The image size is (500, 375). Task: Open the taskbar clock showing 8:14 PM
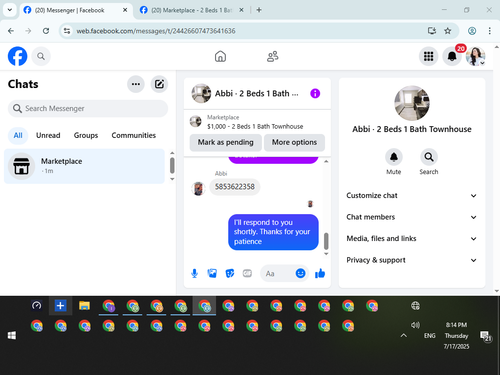[456, 335]
